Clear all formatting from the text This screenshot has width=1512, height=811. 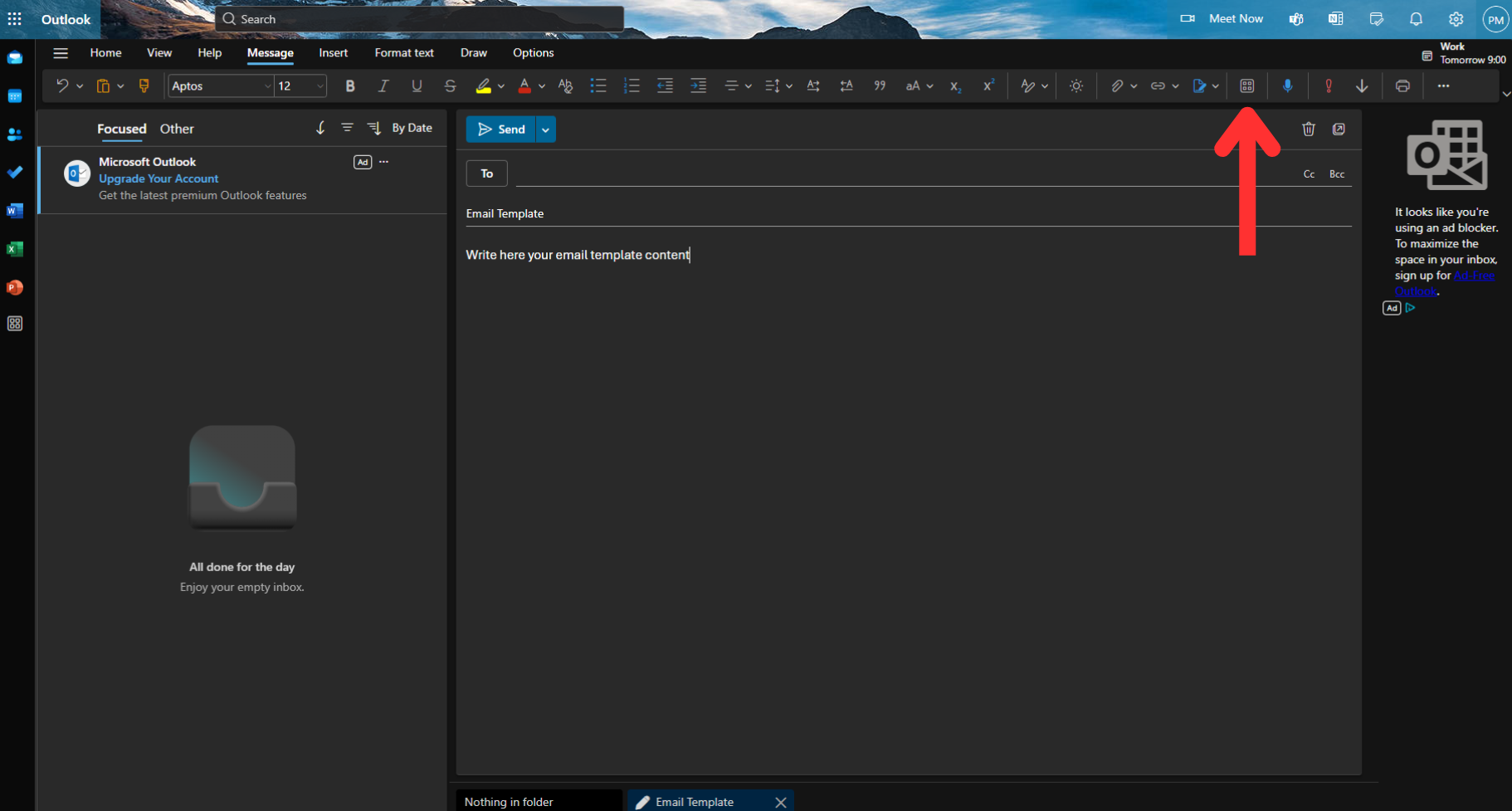(x=565, y=85)
